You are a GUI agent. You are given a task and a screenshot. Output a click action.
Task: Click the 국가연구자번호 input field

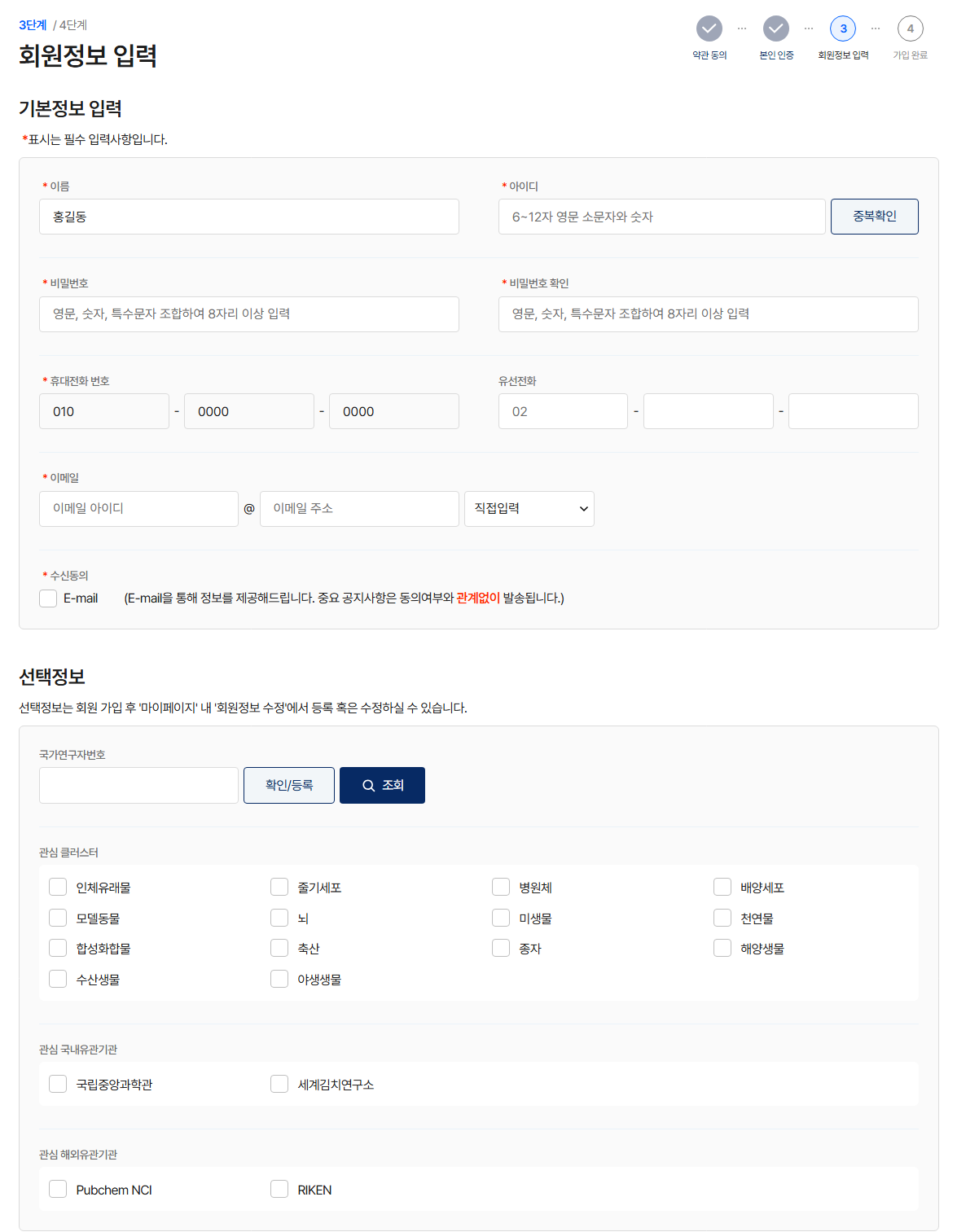pyautogui.click(x=138, y=786)
